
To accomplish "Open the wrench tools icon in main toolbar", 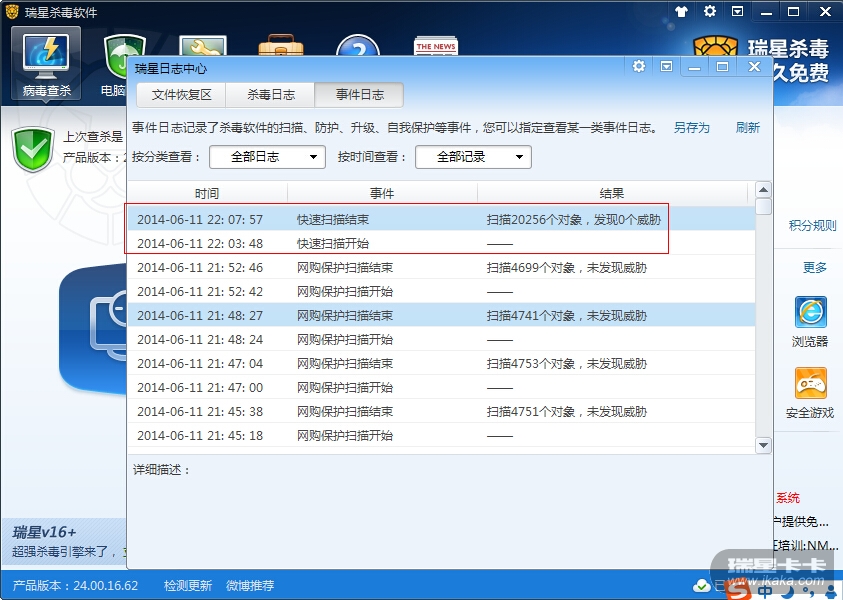I will 203,45.
